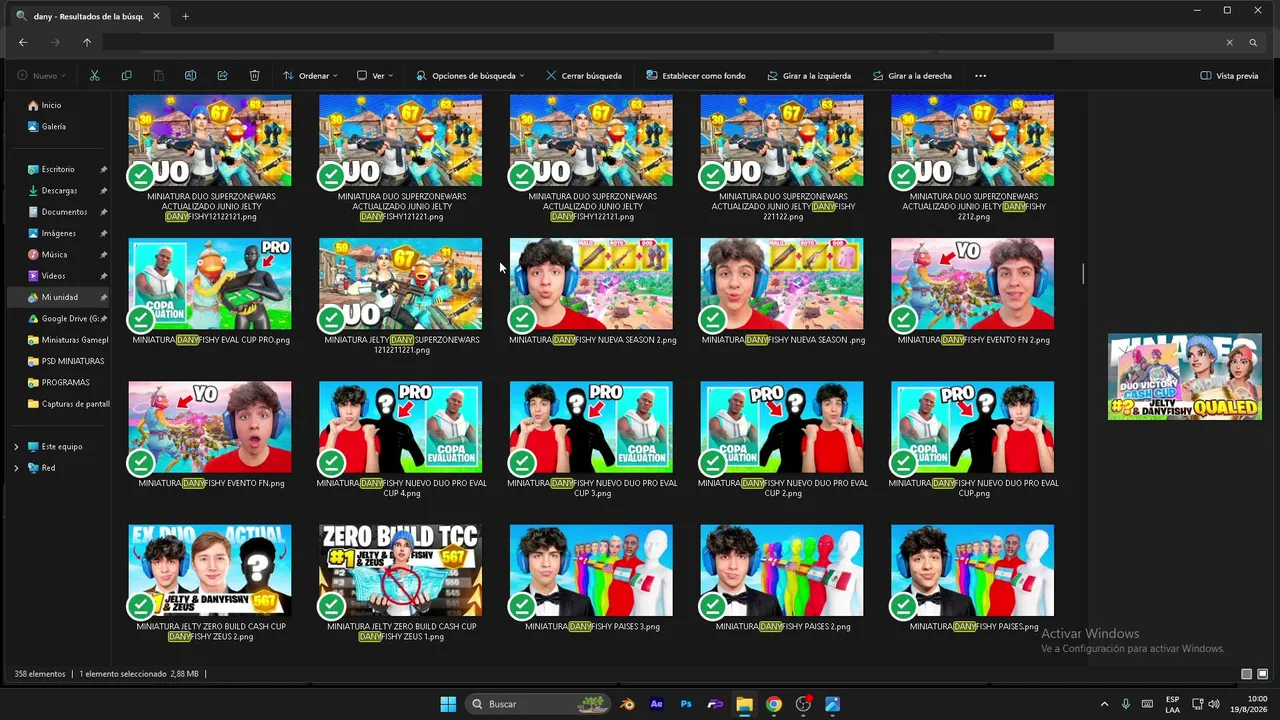The image size is (1280, 720).
Task: Click the Rename icon in the toolbar
Action: pyautogui.click(x=190, y=76)
